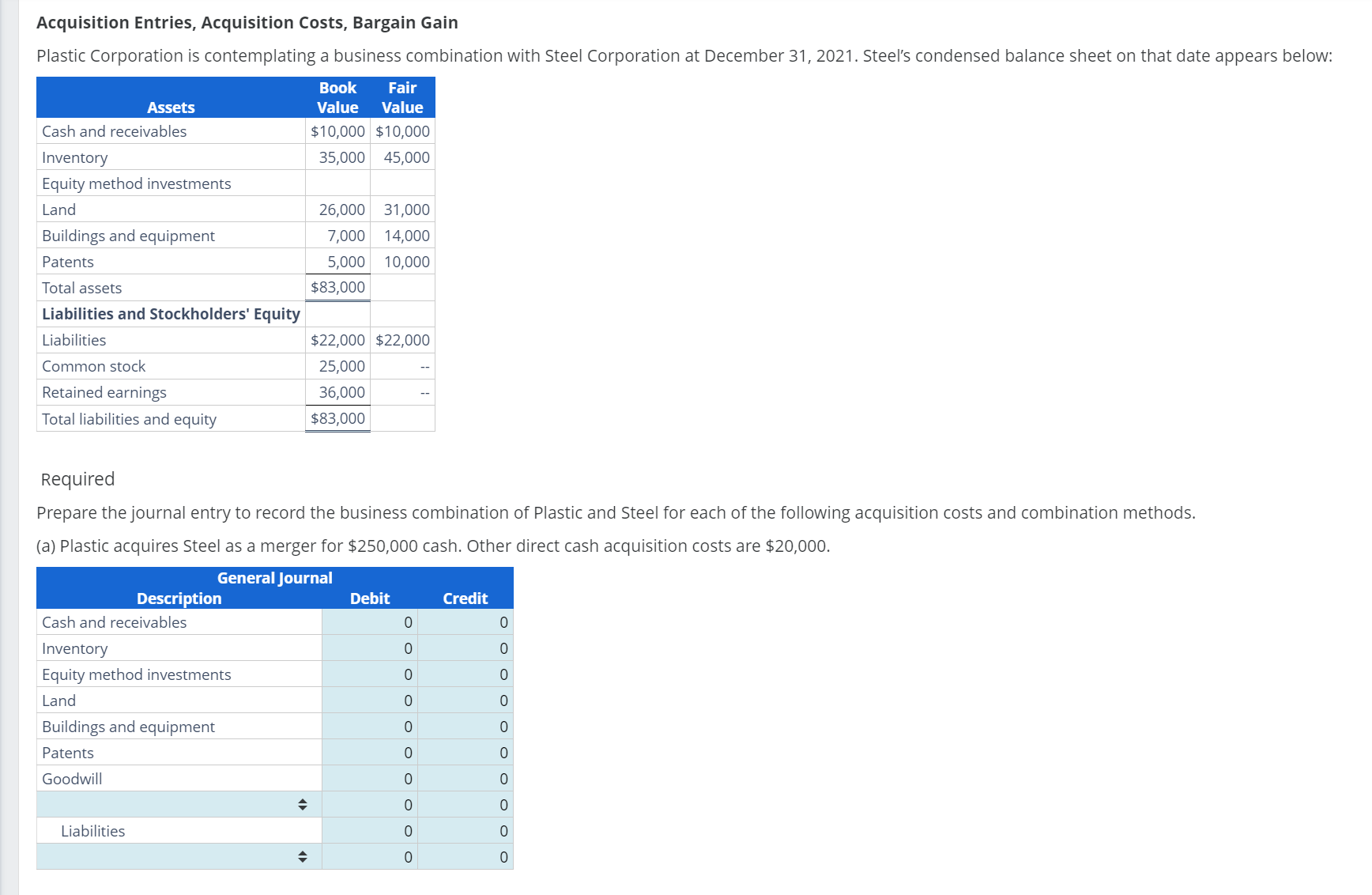
Task: Click the Land Credit cell in the journal
Action: (x=465, y=701)
